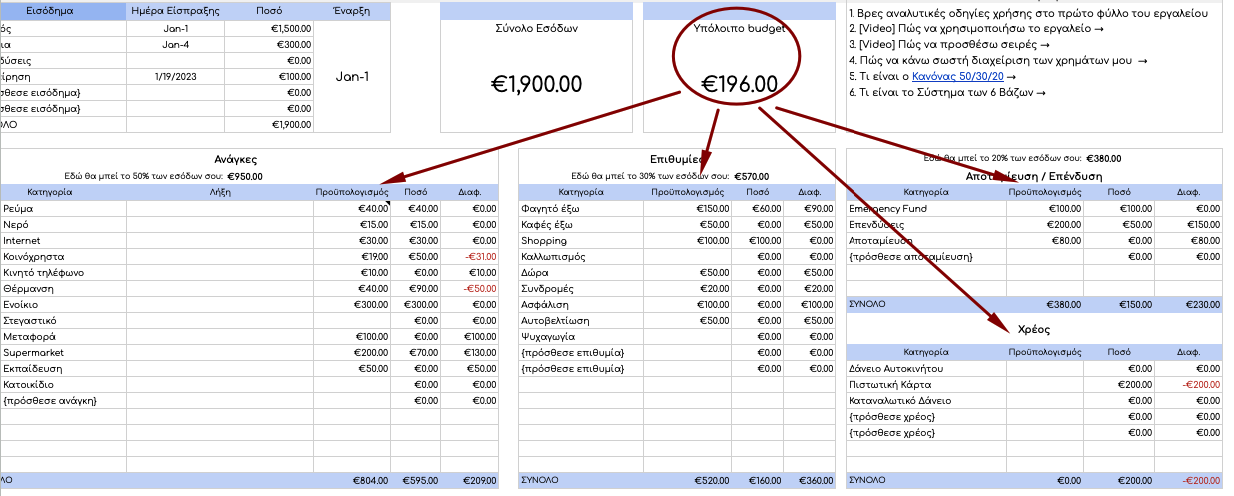Click the Φαγητό έξω category cell
This screenshot has height=496, width=1234.
550,208
